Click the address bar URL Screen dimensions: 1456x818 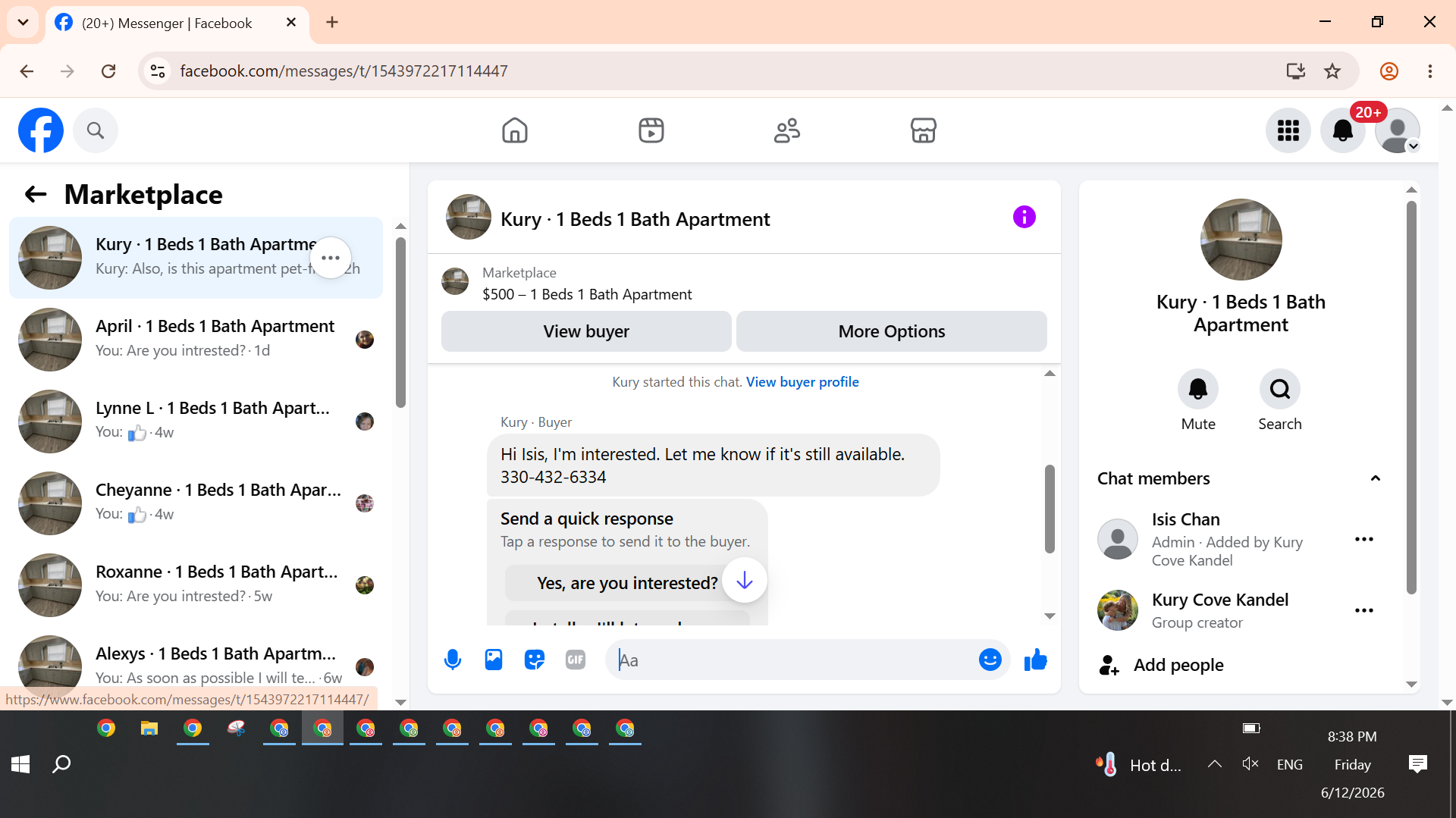point(344,71)
